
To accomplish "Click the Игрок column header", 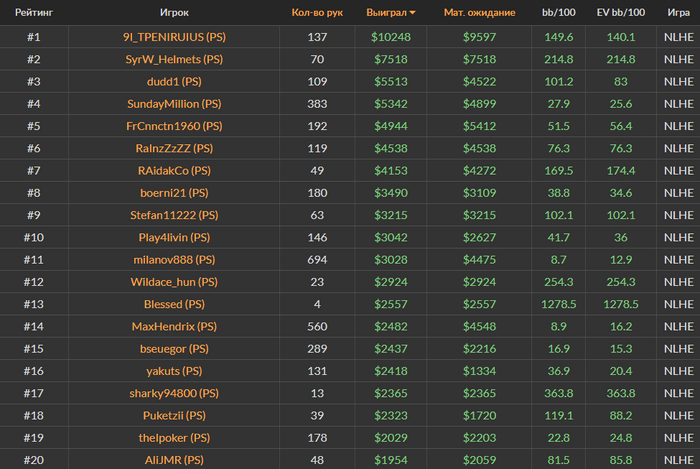I will pyautogui.click(x=174, y=12).
